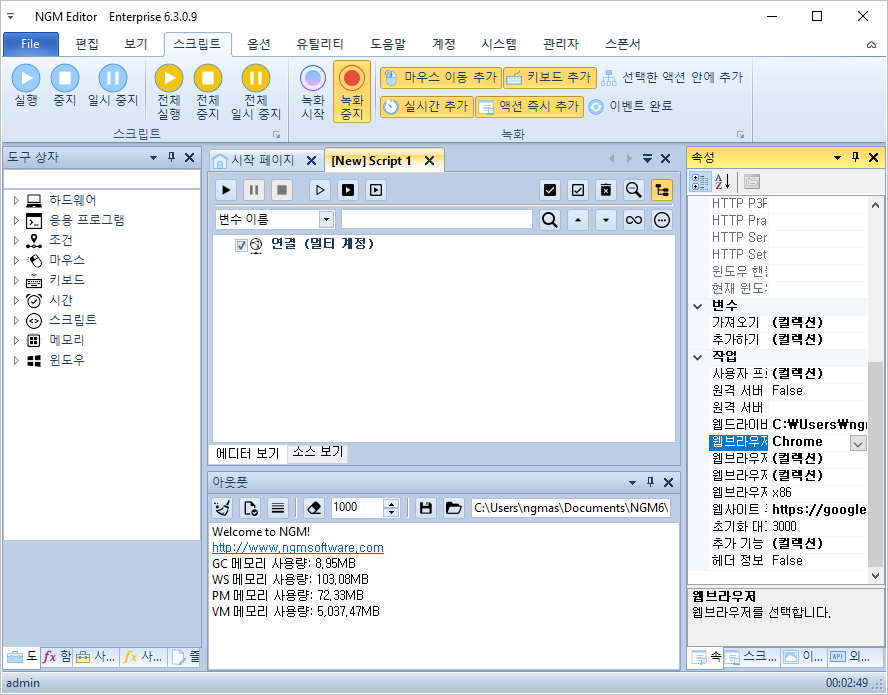
Task: Click the stop square in script editor toolbar
Action: [x=281, y=190]
